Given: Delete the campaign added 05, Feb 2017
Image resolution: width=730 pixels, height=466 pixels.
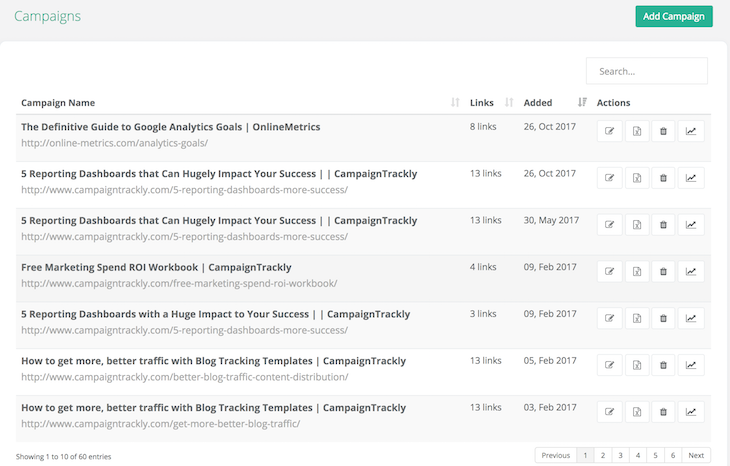Looking at the screenshot, I should (x=663, y=365).
